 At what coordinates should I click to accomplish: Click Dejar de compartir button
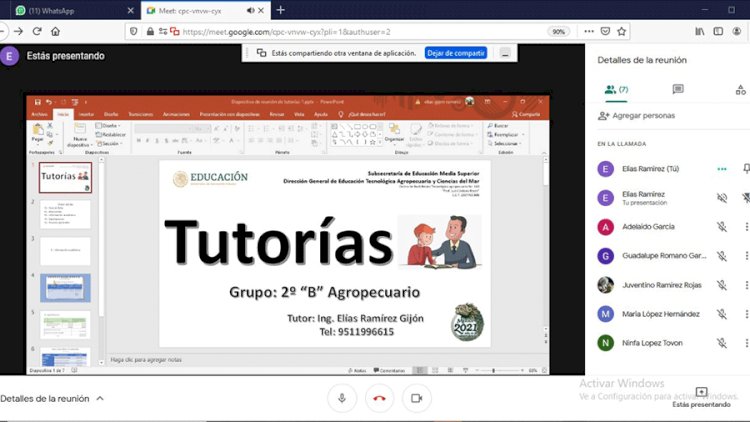click(456, 53)
